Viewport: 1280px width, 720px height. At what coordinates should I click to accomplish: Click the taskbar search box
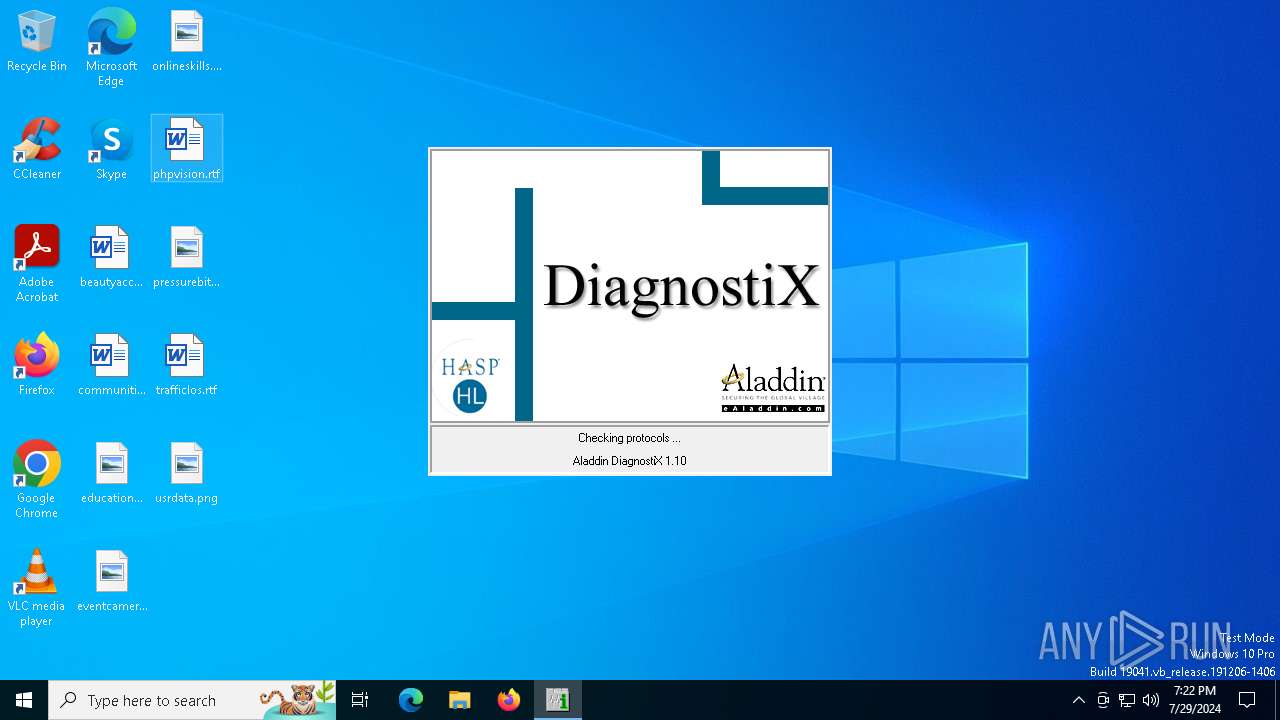click(192, 700)
